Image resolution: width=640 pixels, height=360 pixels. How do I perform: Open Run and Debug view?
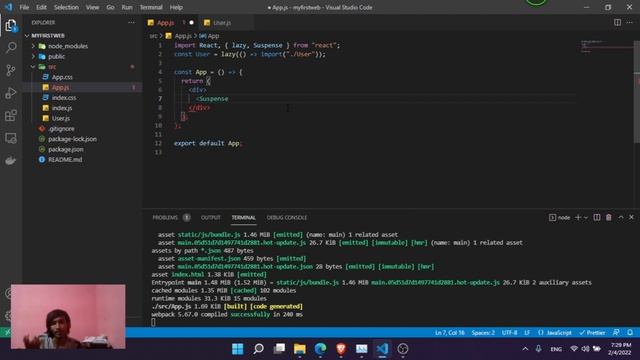click(11, 93)
